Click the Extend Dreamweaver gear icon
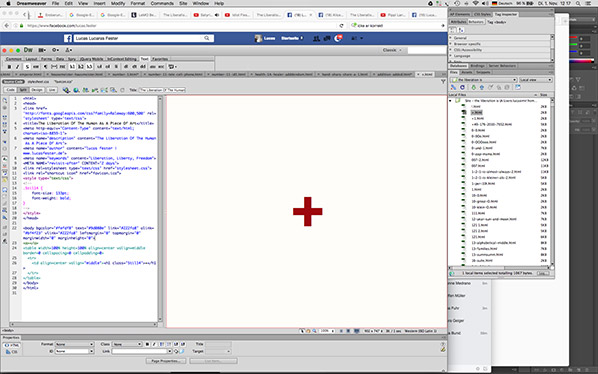Image resolution: width=598 pixels, height=374 pixels. tap(56, 50)
